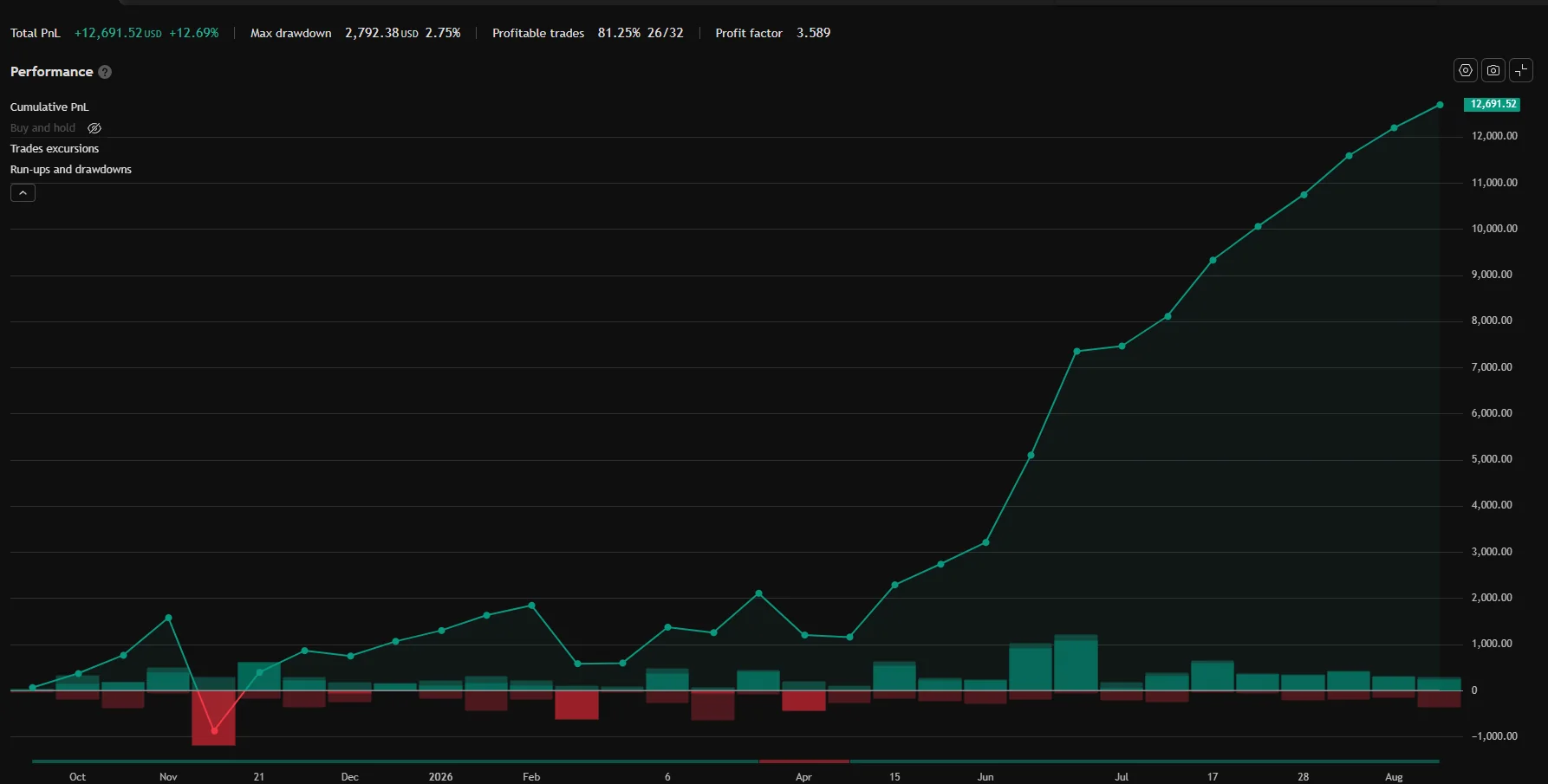Click the Jul label on the time axis
The image size is (1548, 784).
[x=1122, y=777]
